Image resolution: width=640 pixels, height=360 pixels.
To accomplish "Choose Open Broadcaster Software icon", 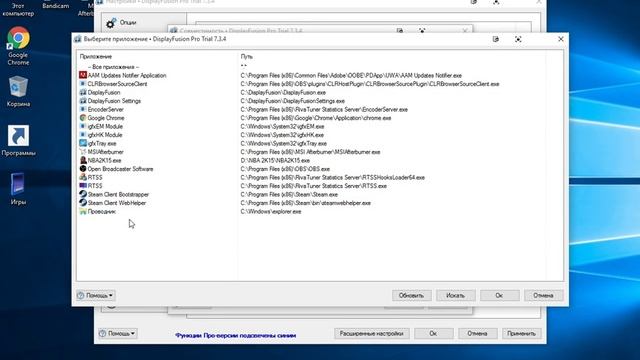I will 83,169.
